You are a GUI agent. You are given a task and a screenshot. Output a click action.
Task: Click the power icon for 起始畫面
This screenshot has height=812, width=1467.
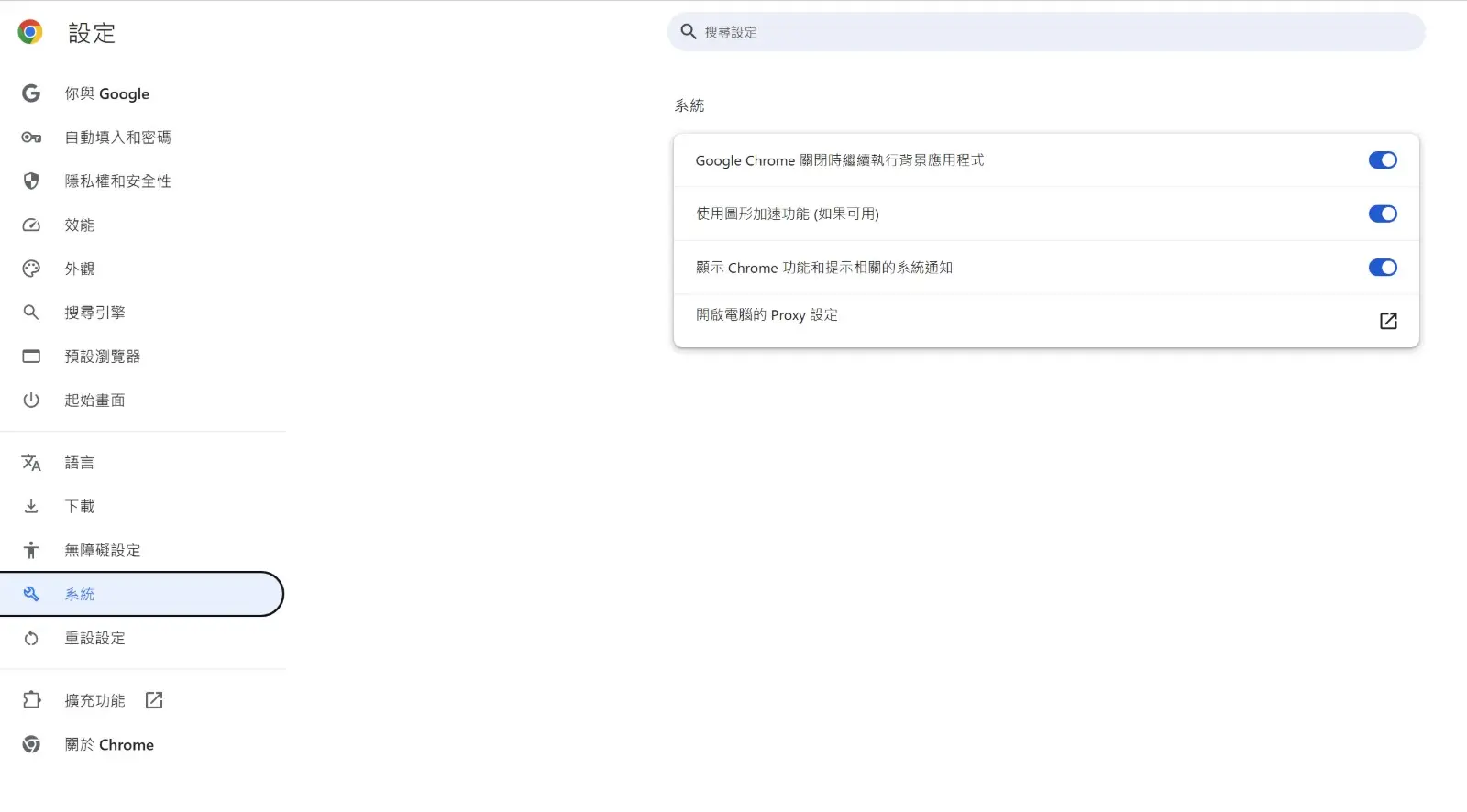(x=31, y=401)
